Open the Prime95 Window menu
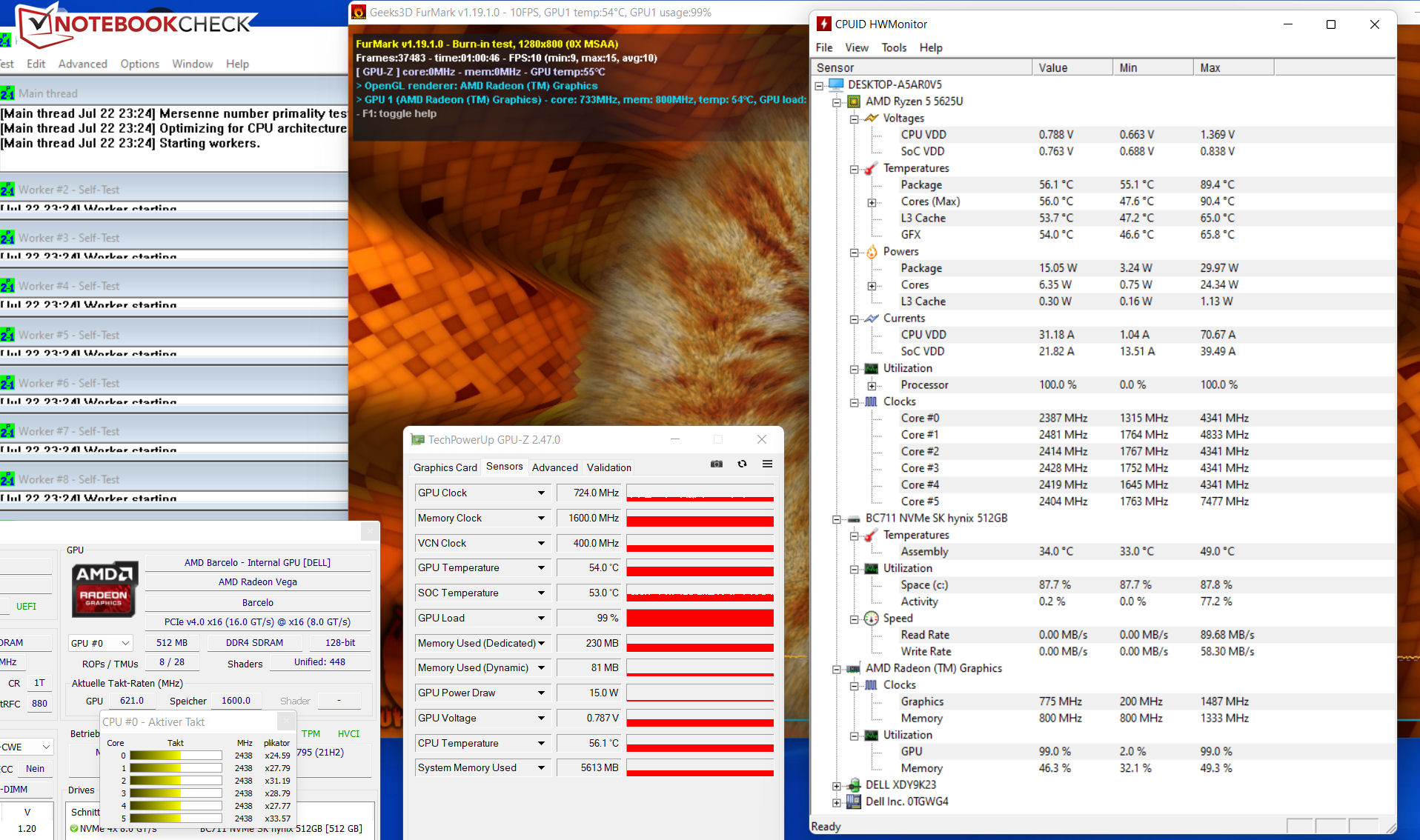The height and width of the screenshot is (840, 1420). 193,64
